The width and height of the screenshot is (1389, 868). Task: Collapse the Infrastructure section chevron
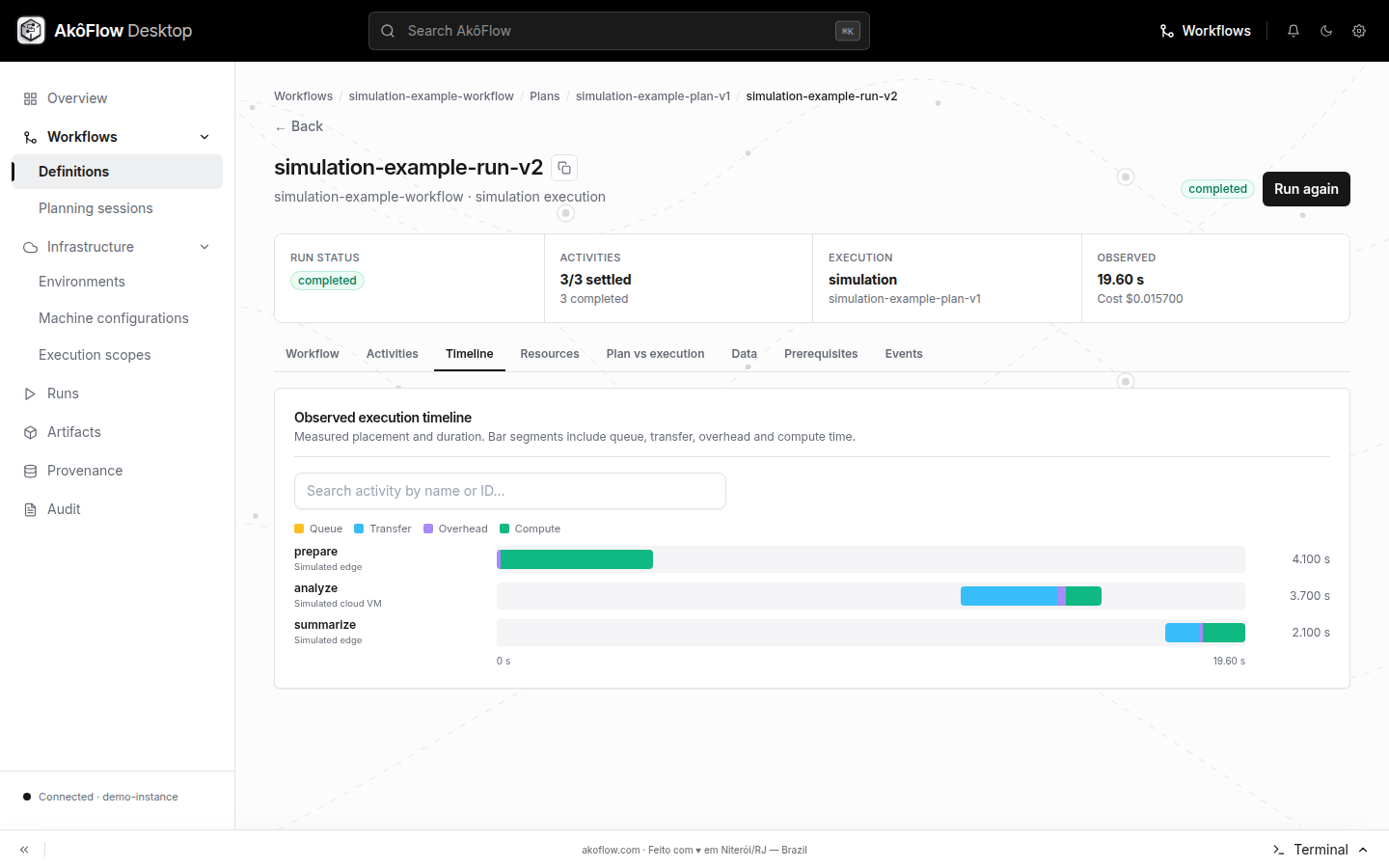[204, 247]
